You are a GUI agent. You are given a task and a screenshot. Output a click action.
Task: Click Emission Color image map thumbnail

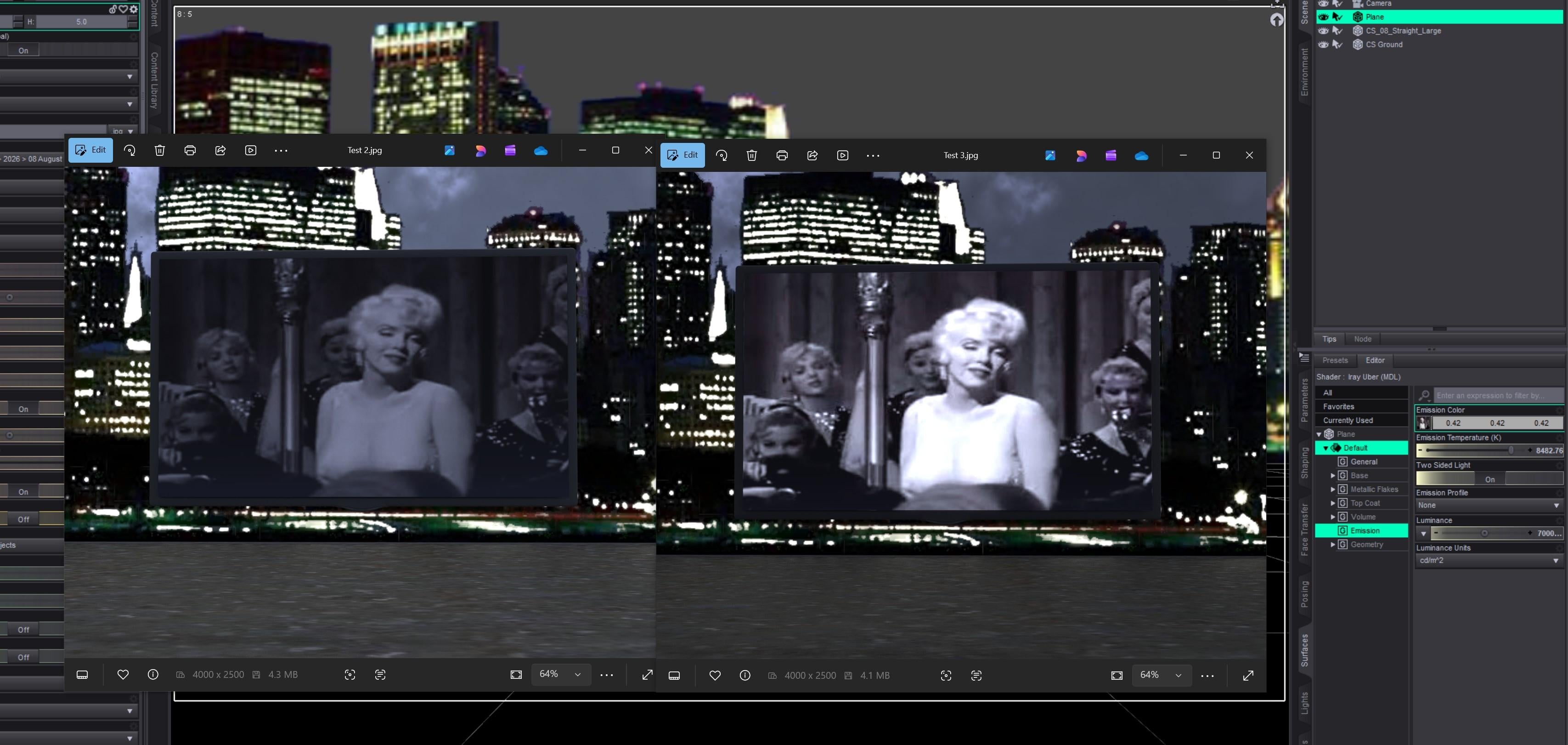click(1424, 423)
